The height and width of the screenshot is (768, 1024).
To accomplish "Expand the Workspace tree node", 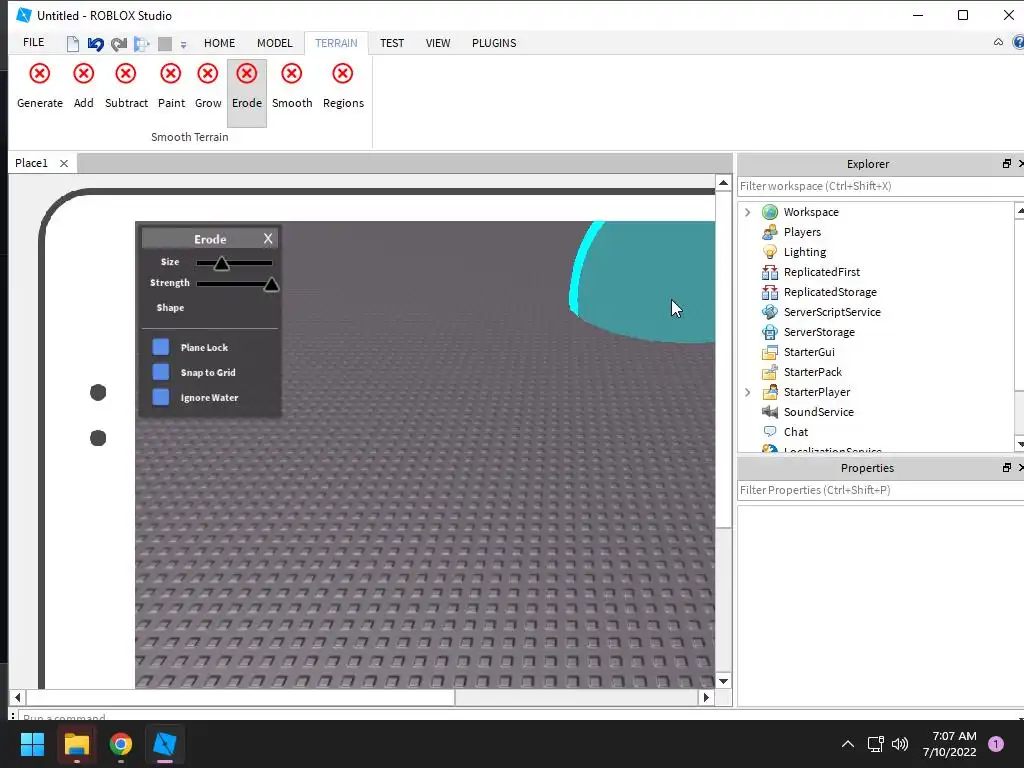I will (748, 212).
